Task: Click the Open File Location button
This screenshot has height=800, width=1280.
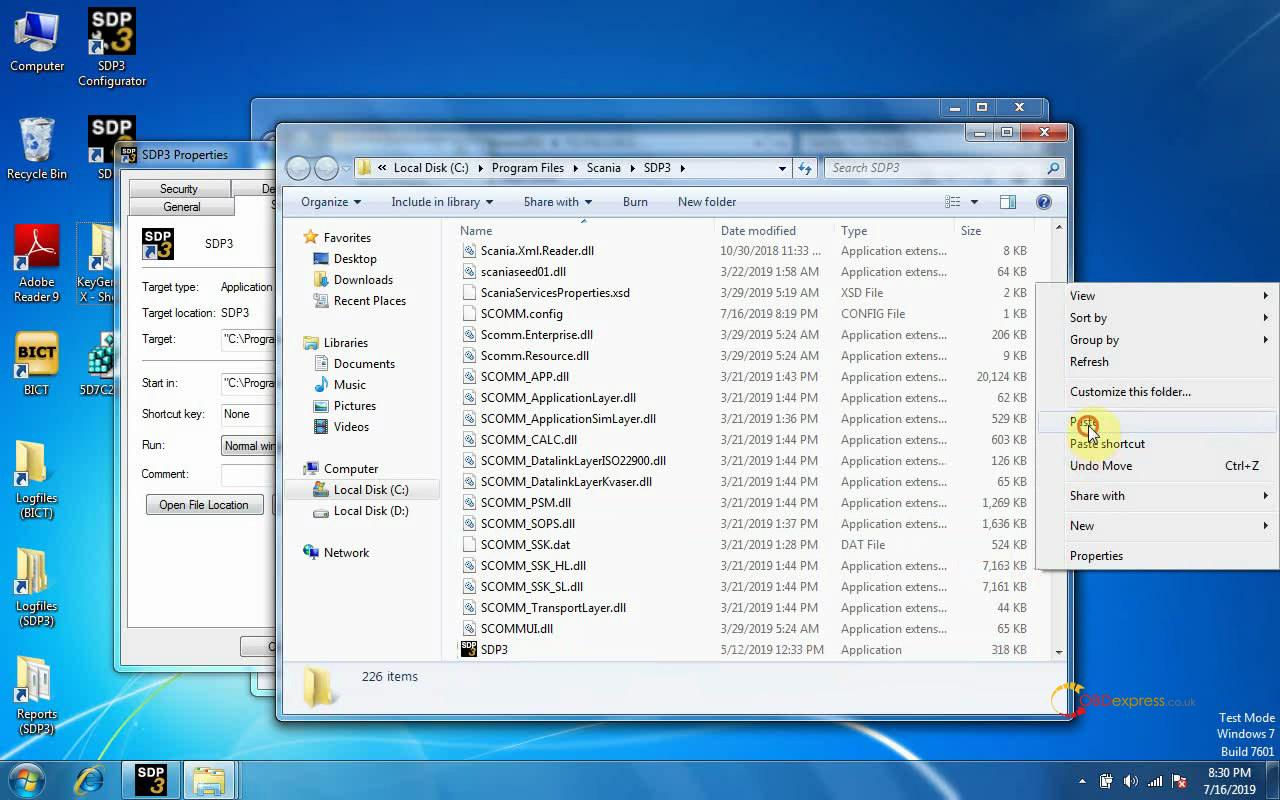Action: 204,505
